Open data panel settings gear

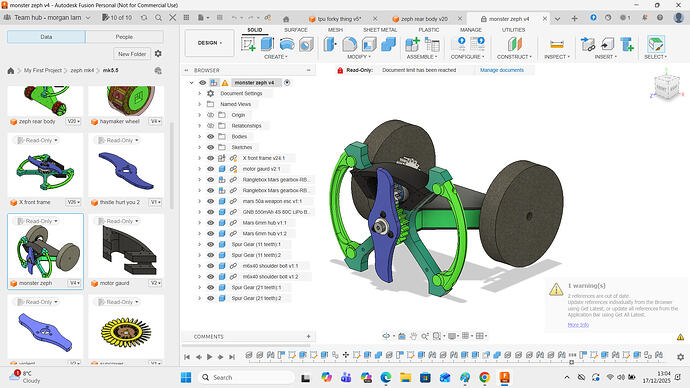coord(158,54)
